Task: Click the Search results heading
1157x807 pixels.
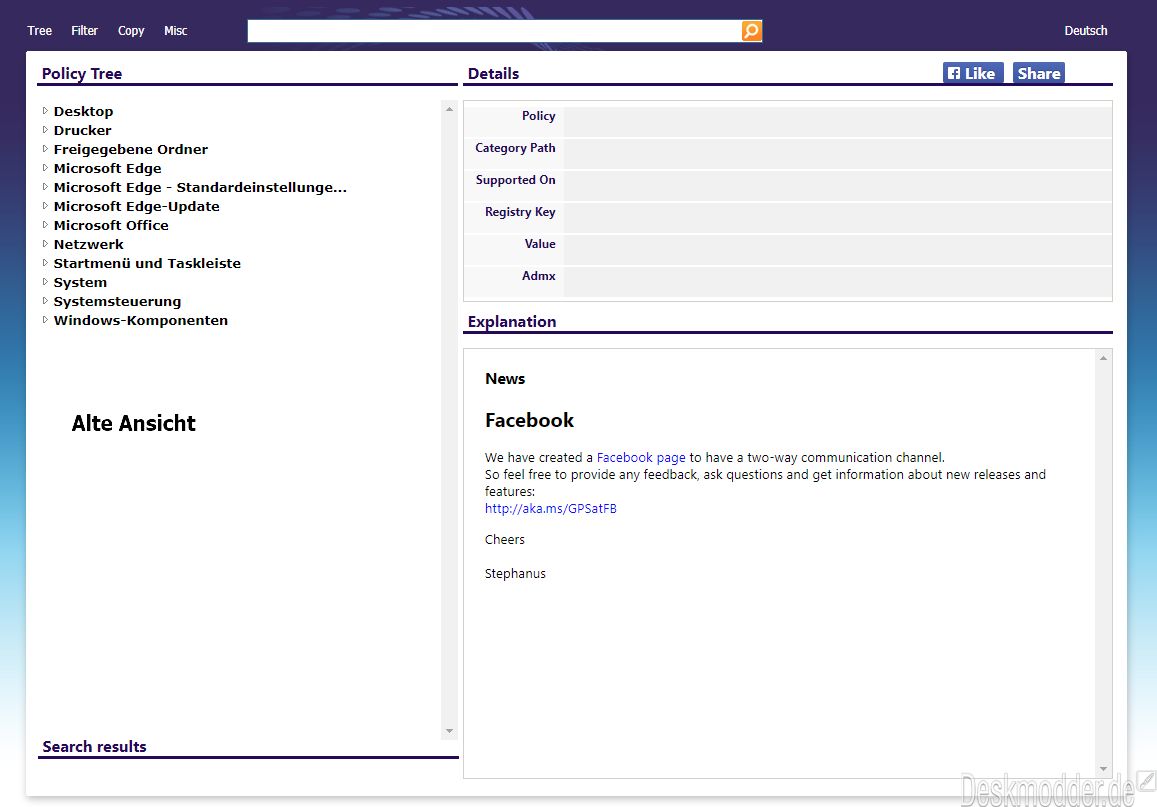Action: click(94, 747)
